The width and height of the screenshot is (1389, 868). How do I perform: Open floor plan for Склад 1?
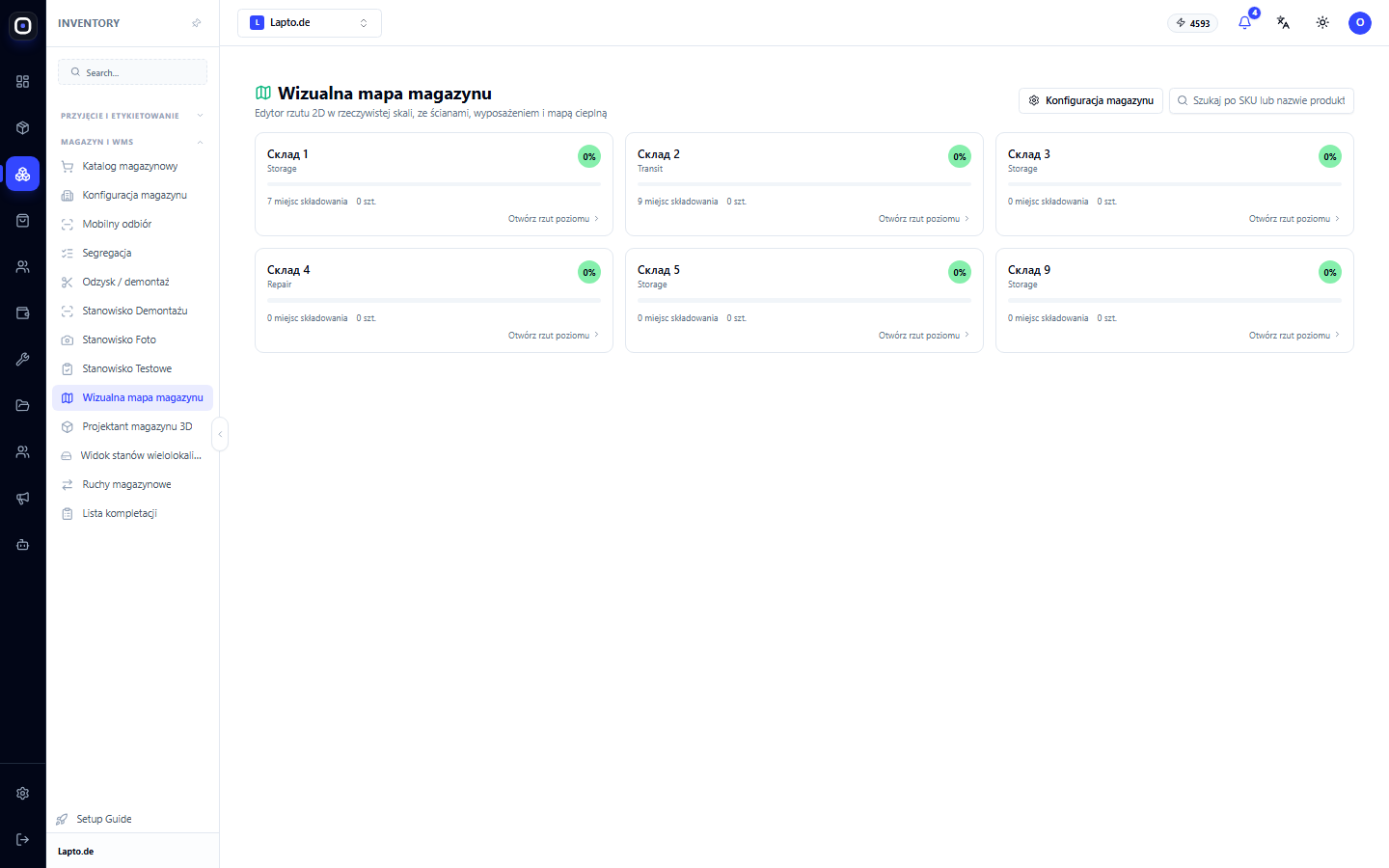click(x=554, y=219)
